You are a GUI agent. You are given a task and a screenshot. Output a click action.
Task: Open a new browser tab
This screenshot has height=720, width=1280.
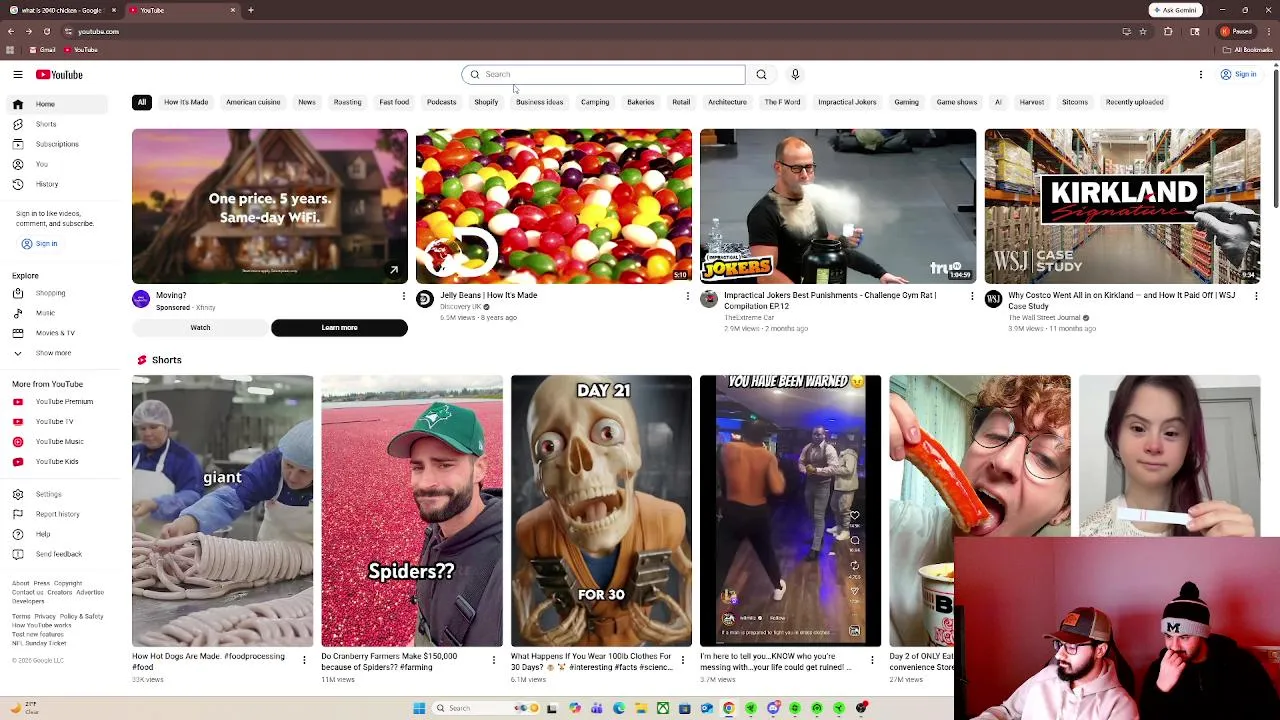pos(250,10)
